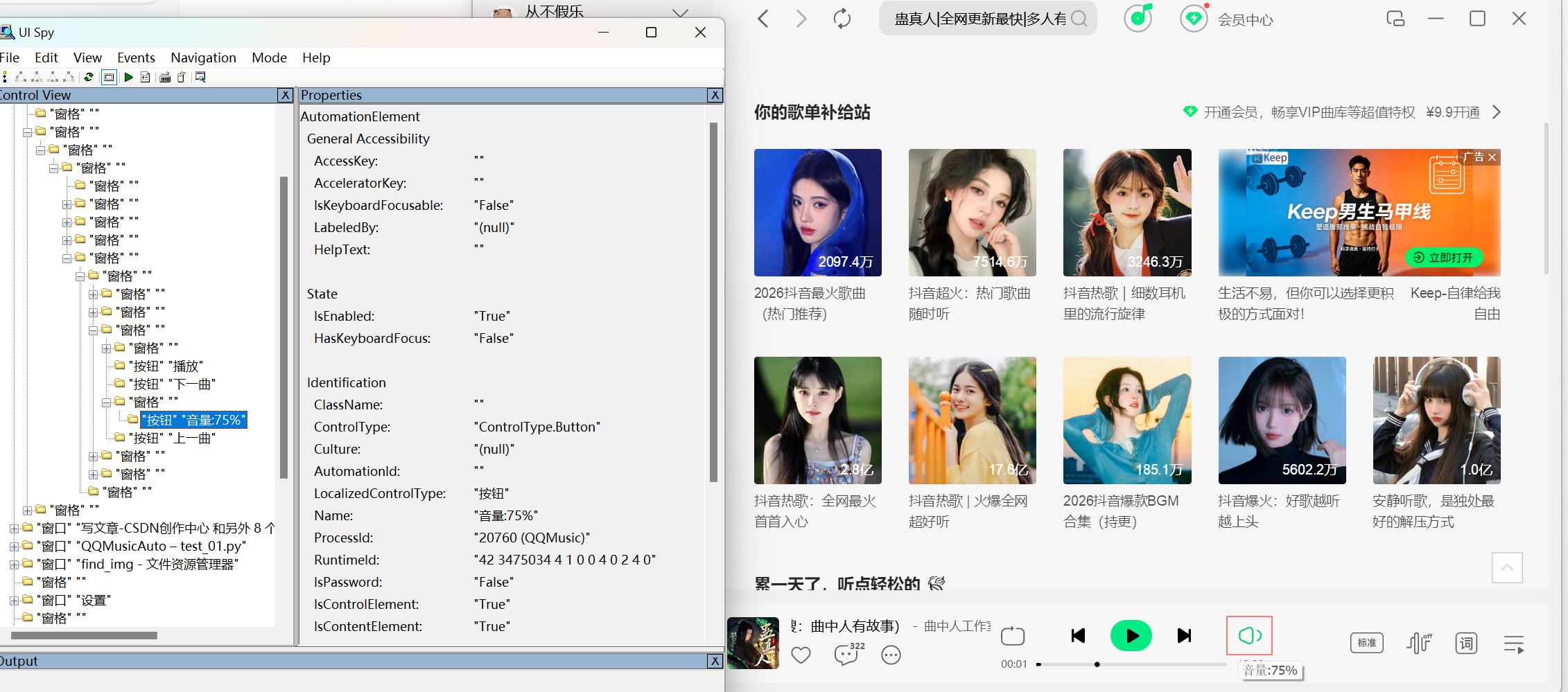The height and width of the screenshot is (692, 1568).
Task: Click the "ControlType.Button" property value
Action: [537, 427]
